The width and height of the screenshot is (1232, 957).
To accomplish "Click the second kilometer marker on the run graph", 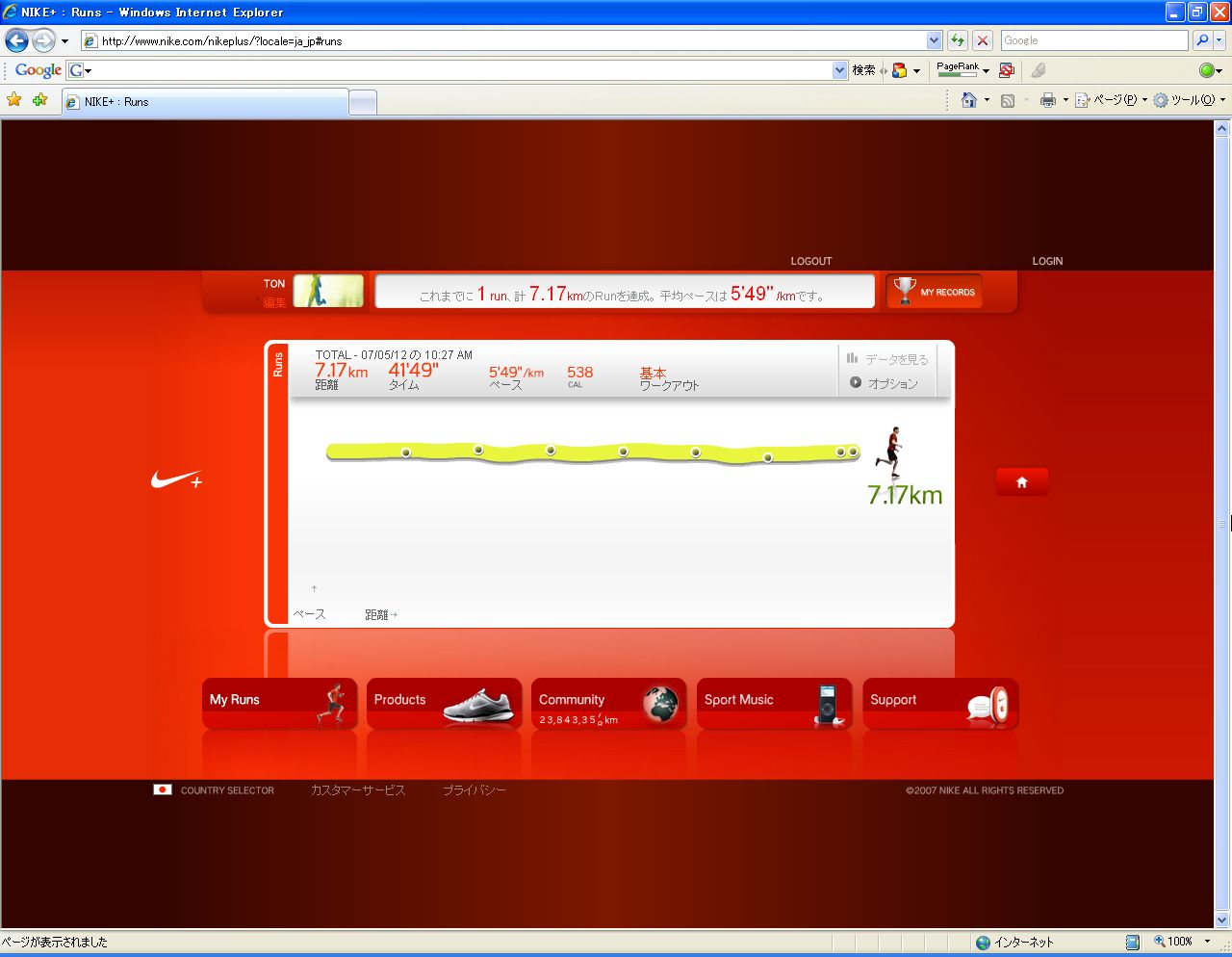I will (x=478, y=450).
